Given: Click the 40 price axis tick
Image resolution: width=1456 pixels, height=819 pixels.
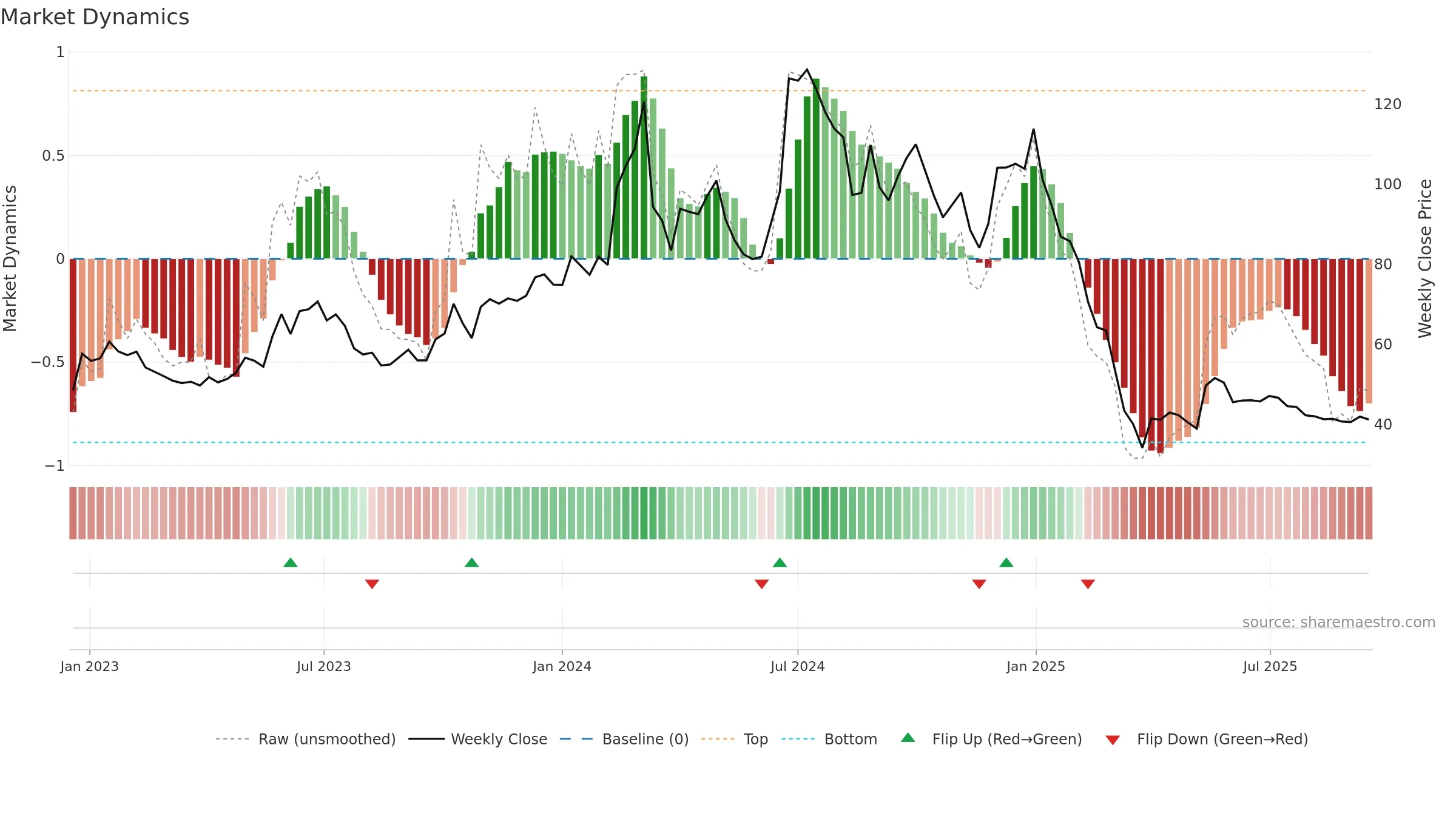Looking at the screenshot, I should coord(1383,425).
